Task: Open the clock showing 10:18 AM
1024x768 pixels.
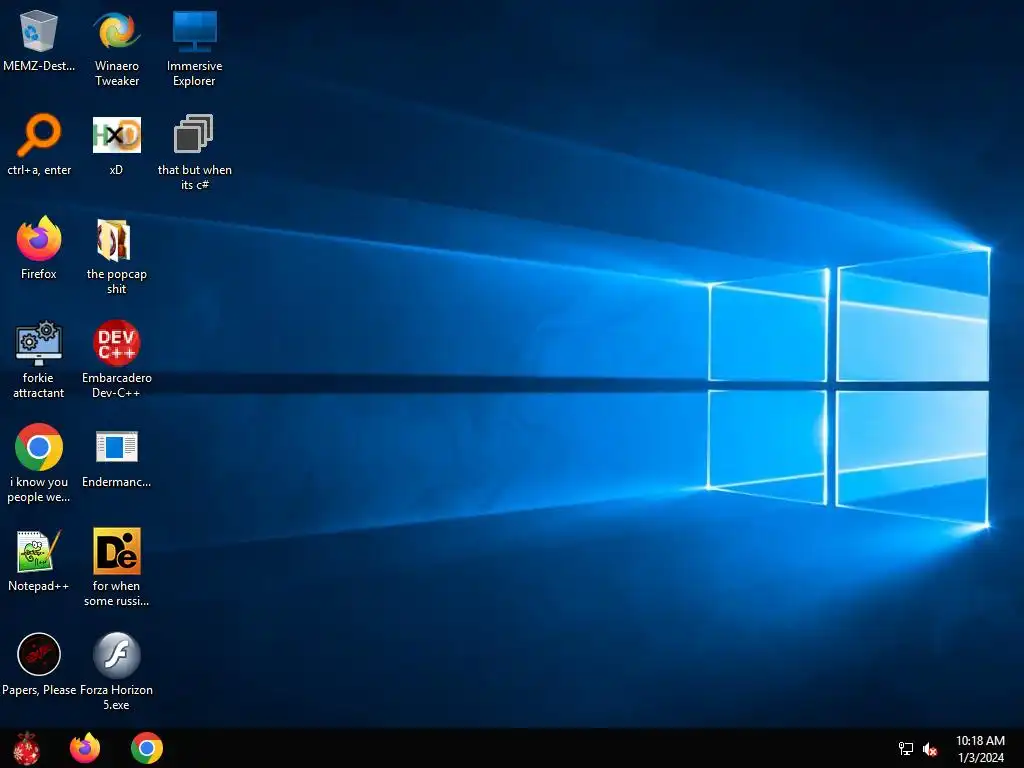Action: click(x=980, y=749)
